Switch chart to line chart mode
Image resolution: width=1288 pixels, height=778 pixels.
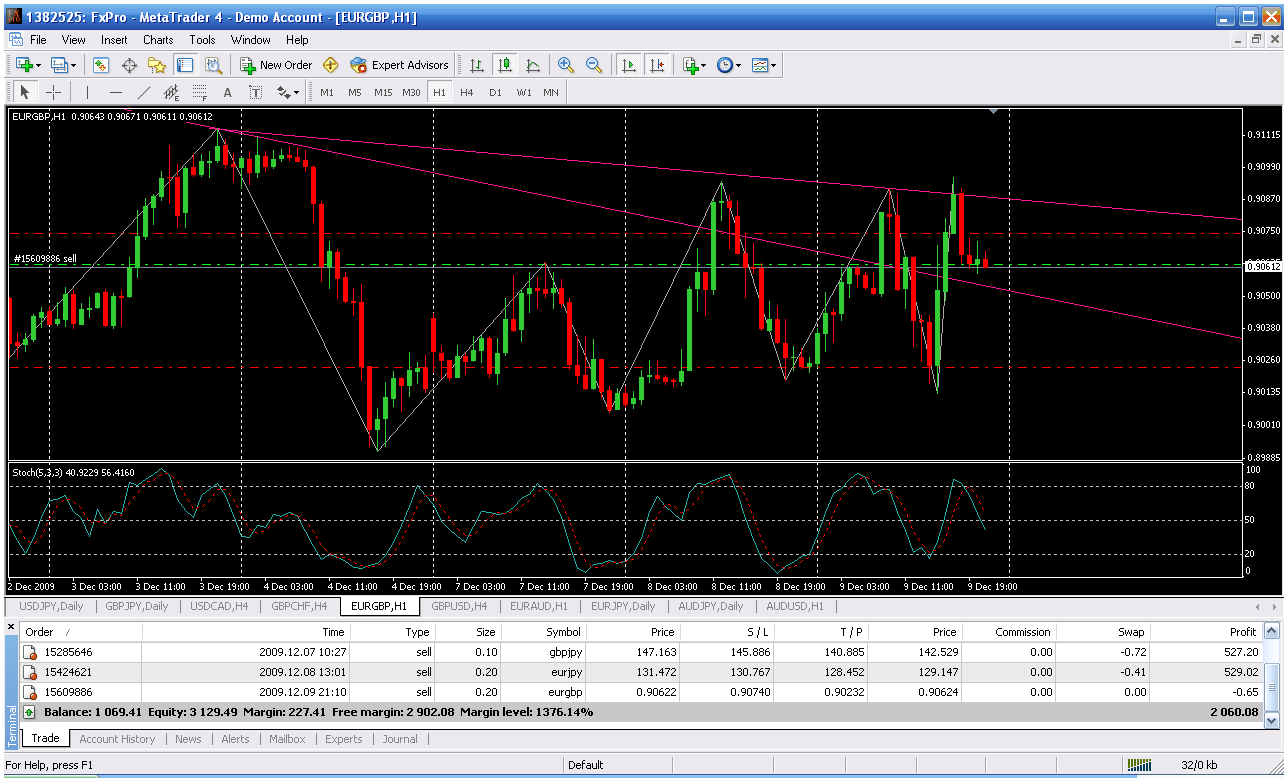point(533,65)
